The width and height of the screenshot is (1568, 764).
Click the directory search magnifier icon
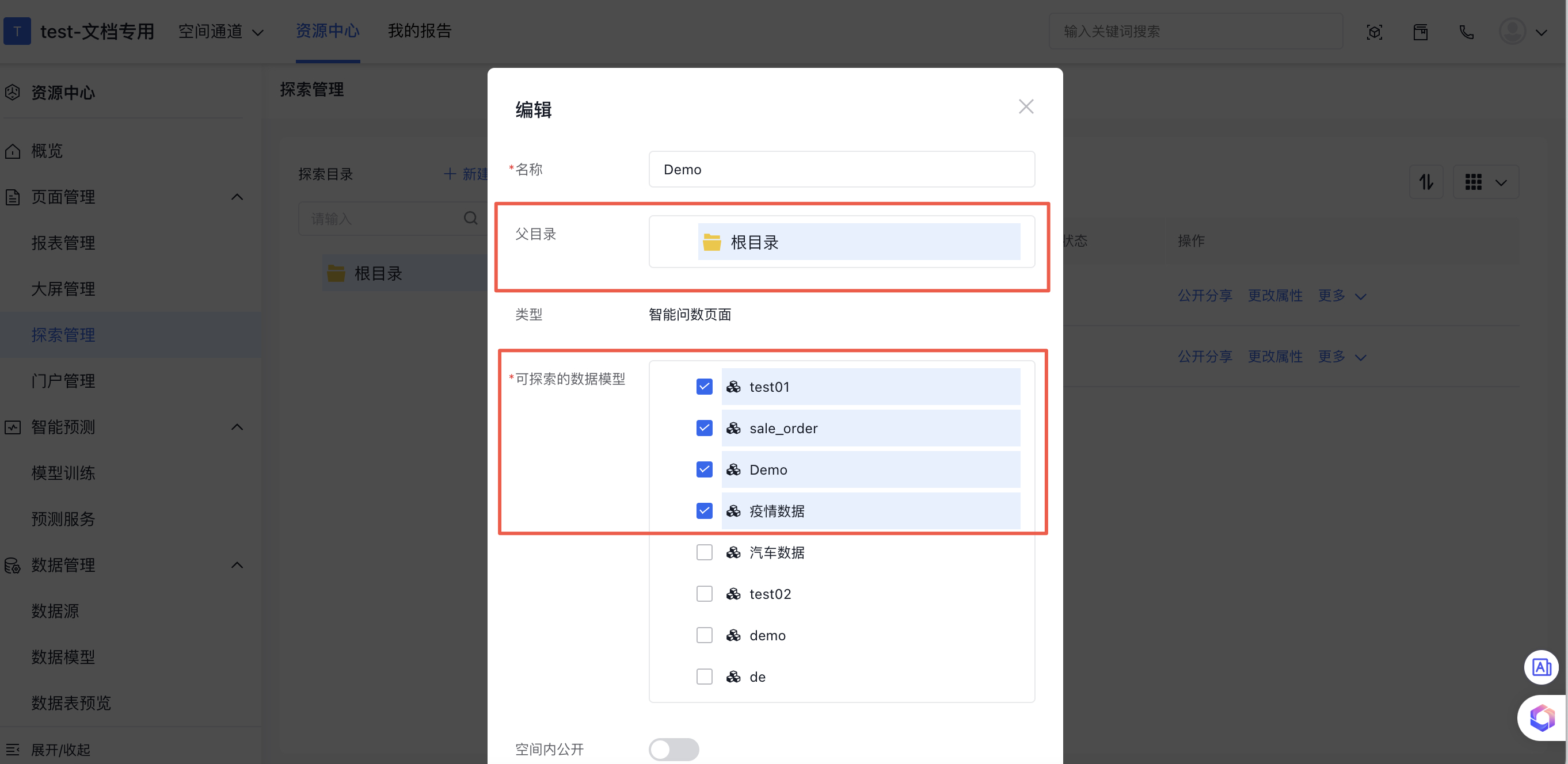pos(470,218)
